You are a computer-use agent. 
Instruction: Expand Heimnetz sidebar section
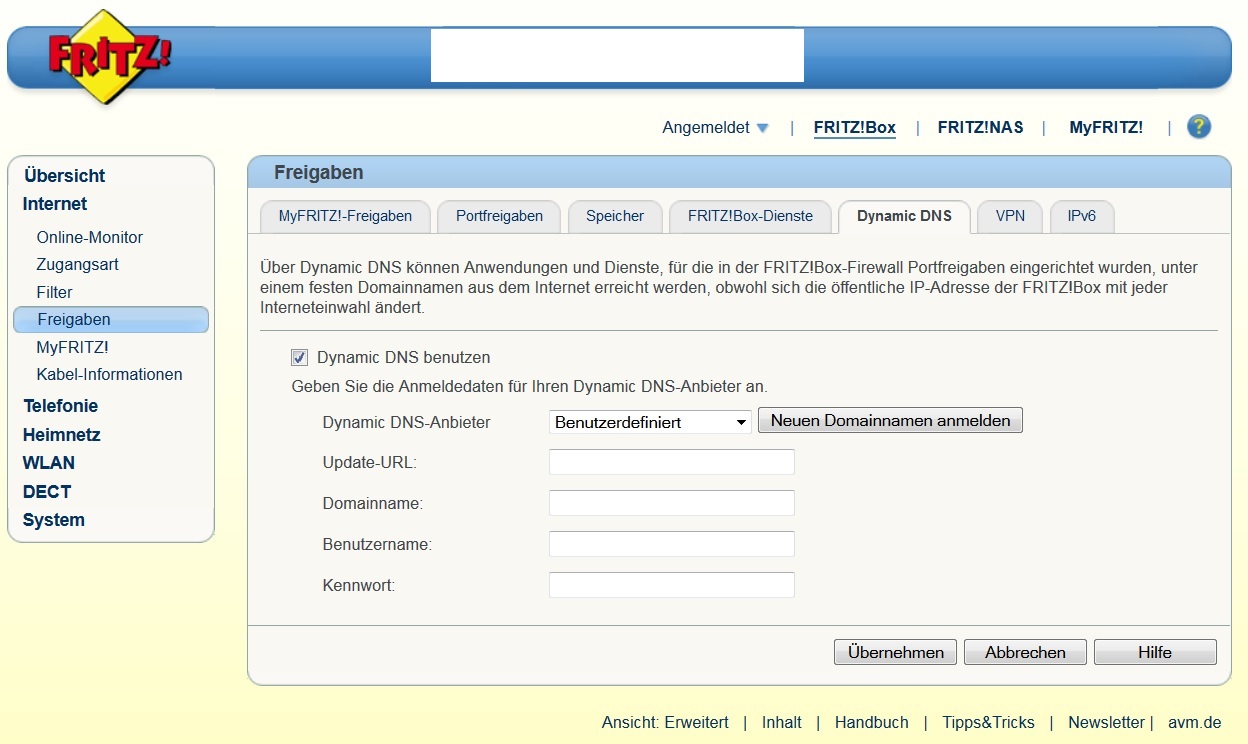62,435
